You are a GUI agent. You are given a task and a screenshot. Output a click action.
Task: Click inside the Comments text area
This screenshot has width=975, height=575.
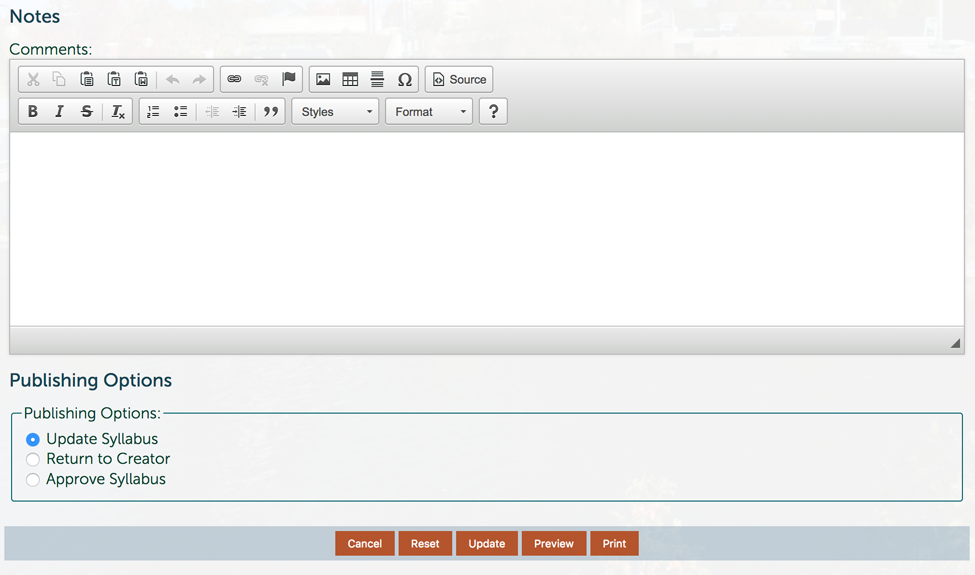[487, 228]
